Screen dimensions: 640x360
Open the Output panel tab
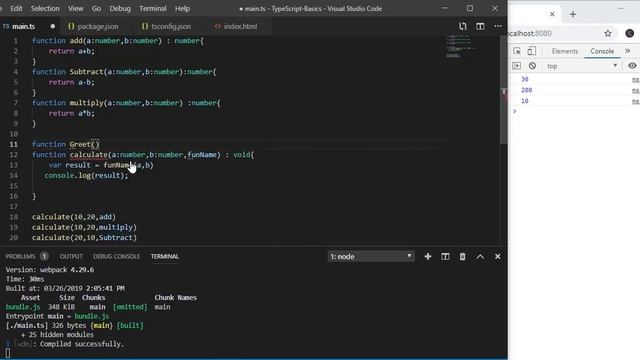click(71, 256)
